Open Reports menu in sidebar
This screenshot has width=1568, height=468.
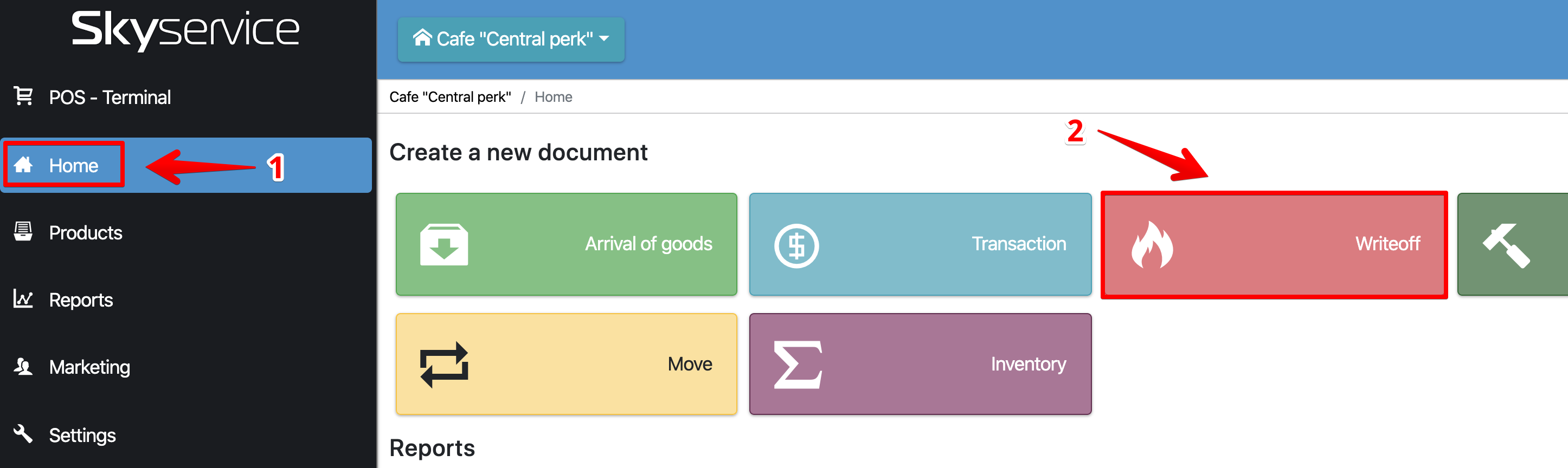click(81, 300)
